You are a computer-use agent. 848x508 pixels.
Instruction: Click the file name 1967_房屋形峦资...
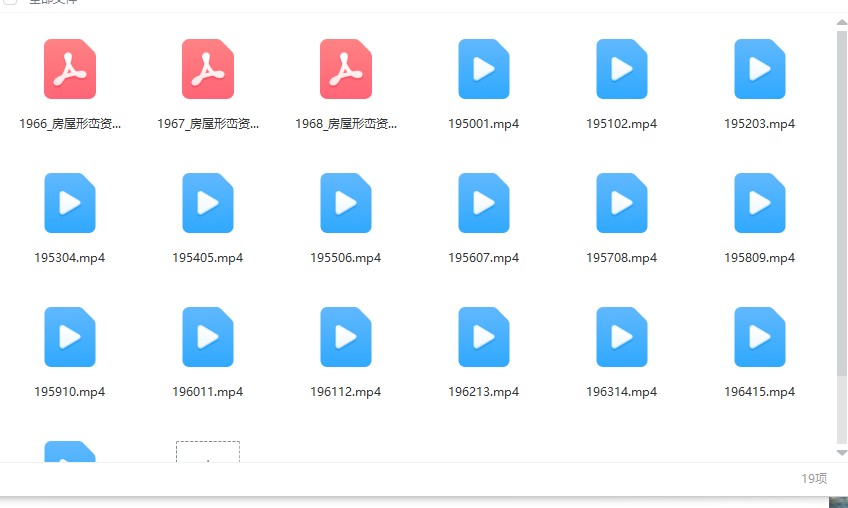tap(208, 124)
